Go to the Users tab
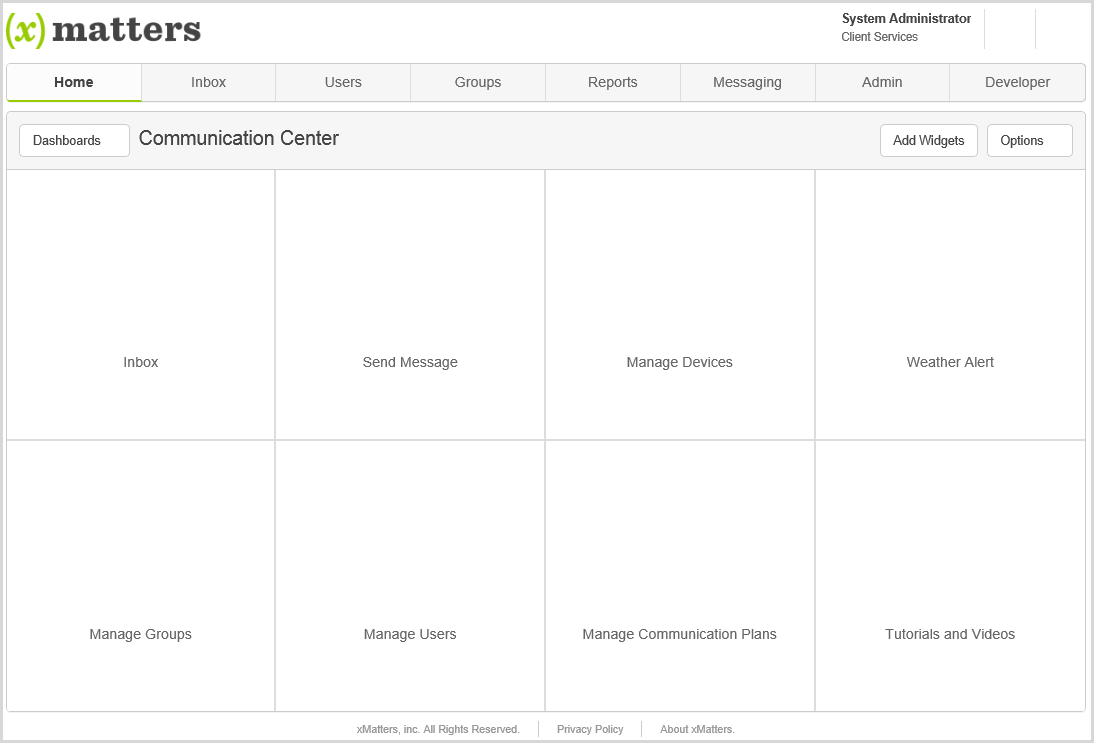This screenshot has width=1094, height=743. tap(343, 82)
